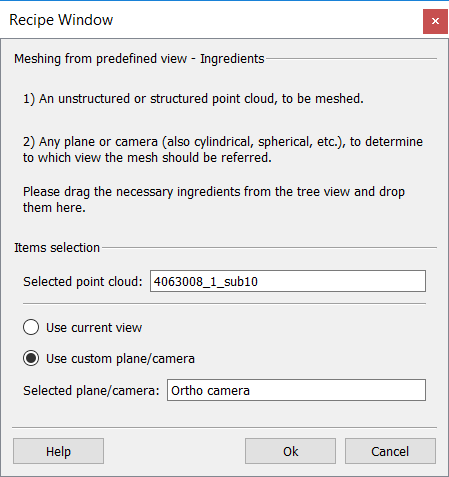This screenshot has width=449, height=477.
Task: Click the separator line below point cloud field
Action: click(x=224, y=304)
